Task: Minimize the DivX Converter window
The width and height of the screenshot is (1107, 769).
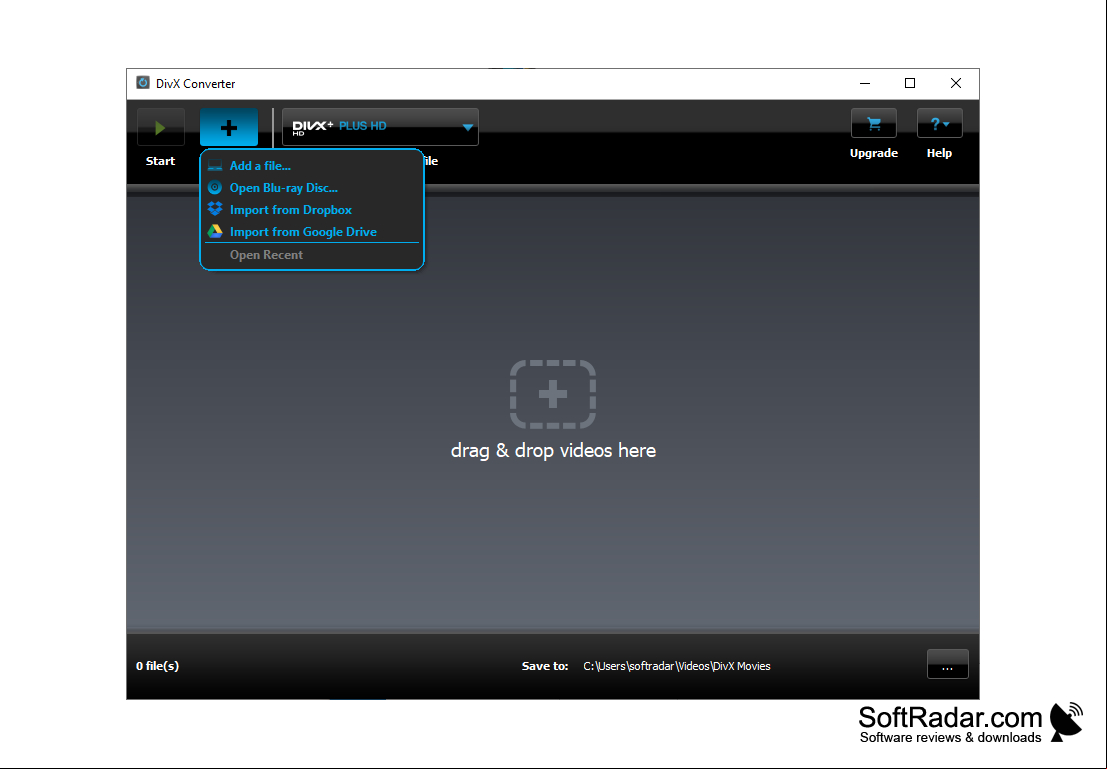Action: 865,83
